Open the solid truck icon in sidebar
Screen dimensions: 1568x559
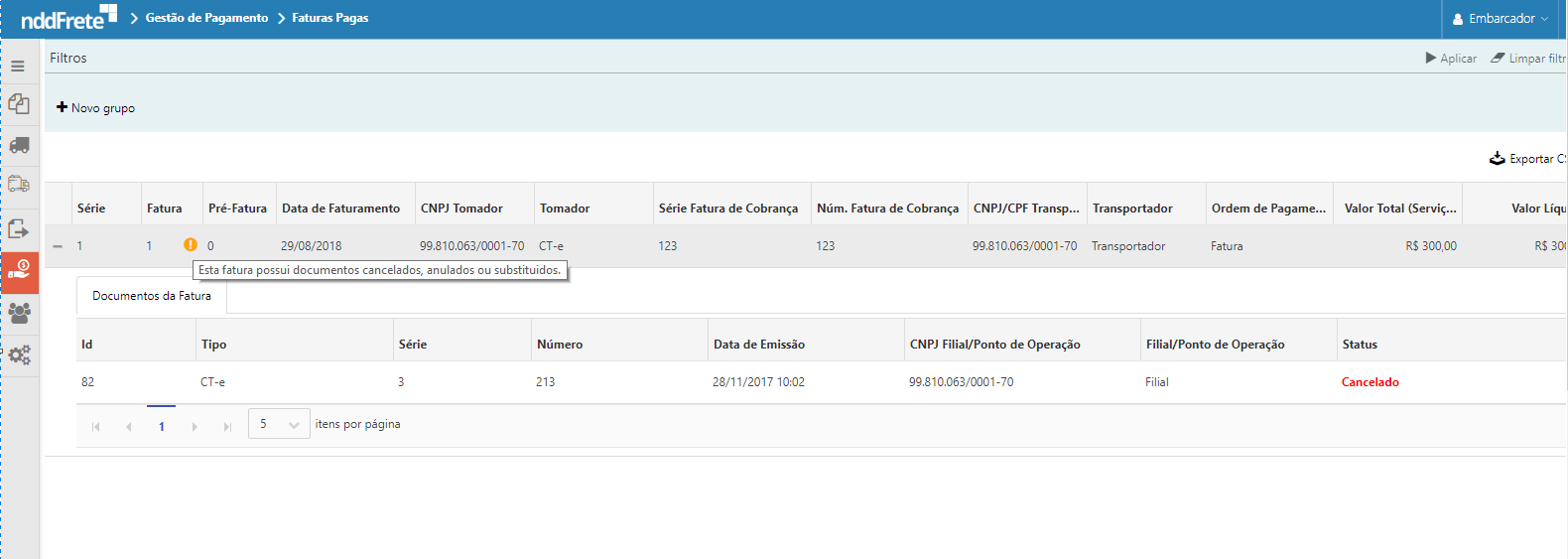point(19,145)
